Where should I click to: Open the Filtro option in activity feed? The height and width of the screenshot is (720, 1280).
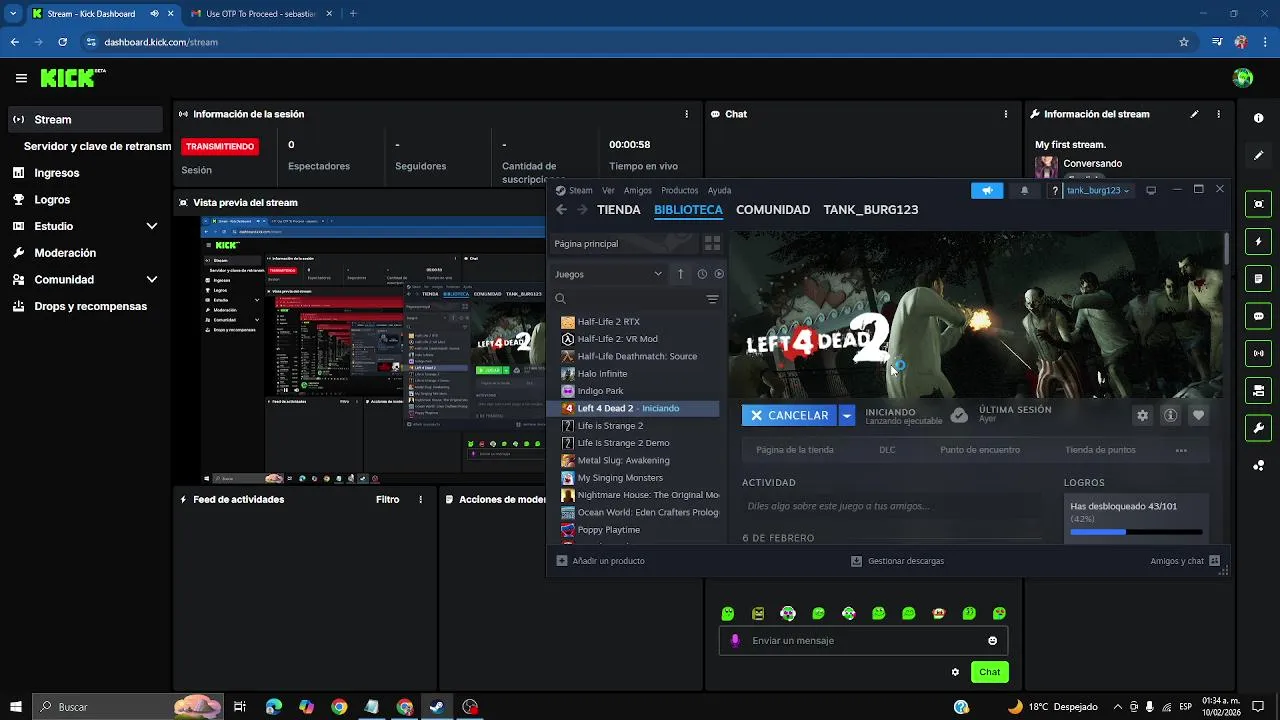click(387, 499)
